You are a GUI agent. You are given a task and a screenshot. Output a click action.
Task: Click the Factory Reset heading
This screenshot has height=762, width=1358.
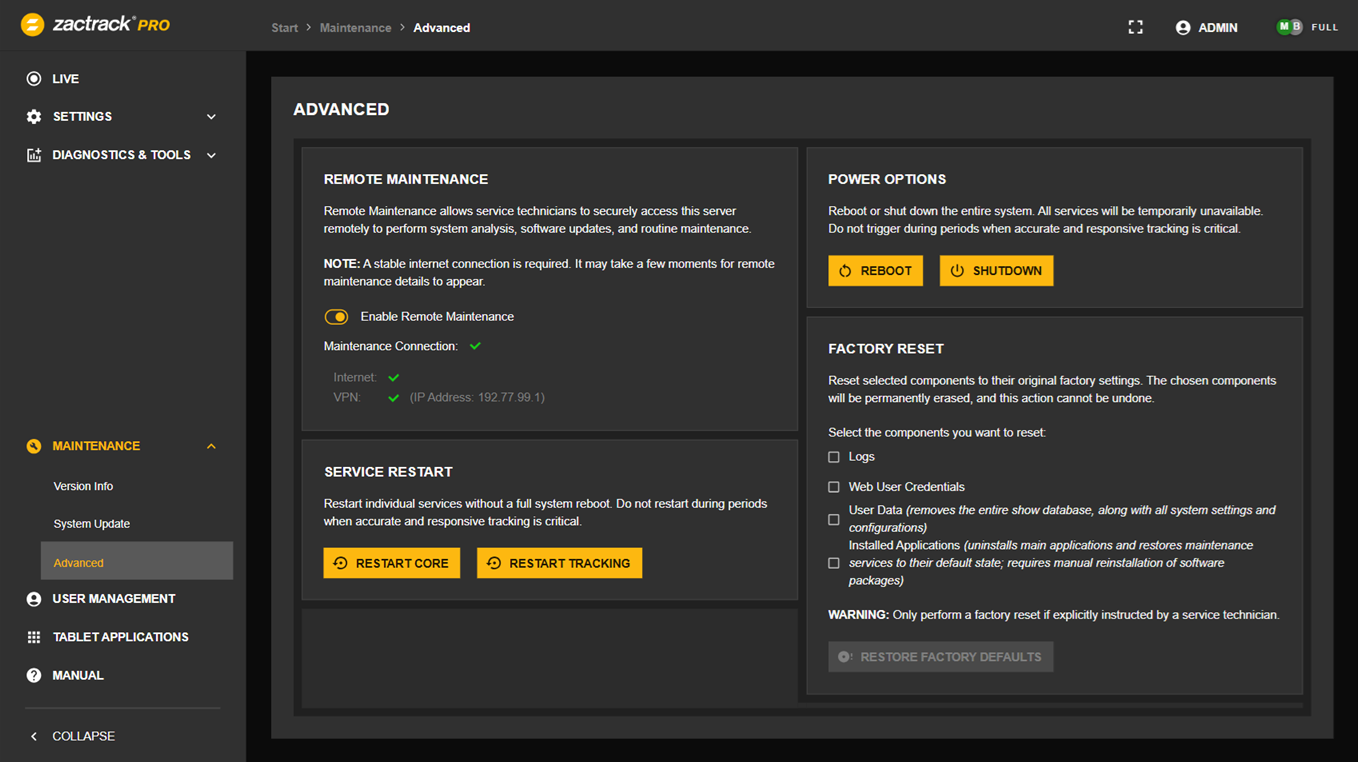coord(886,349)
